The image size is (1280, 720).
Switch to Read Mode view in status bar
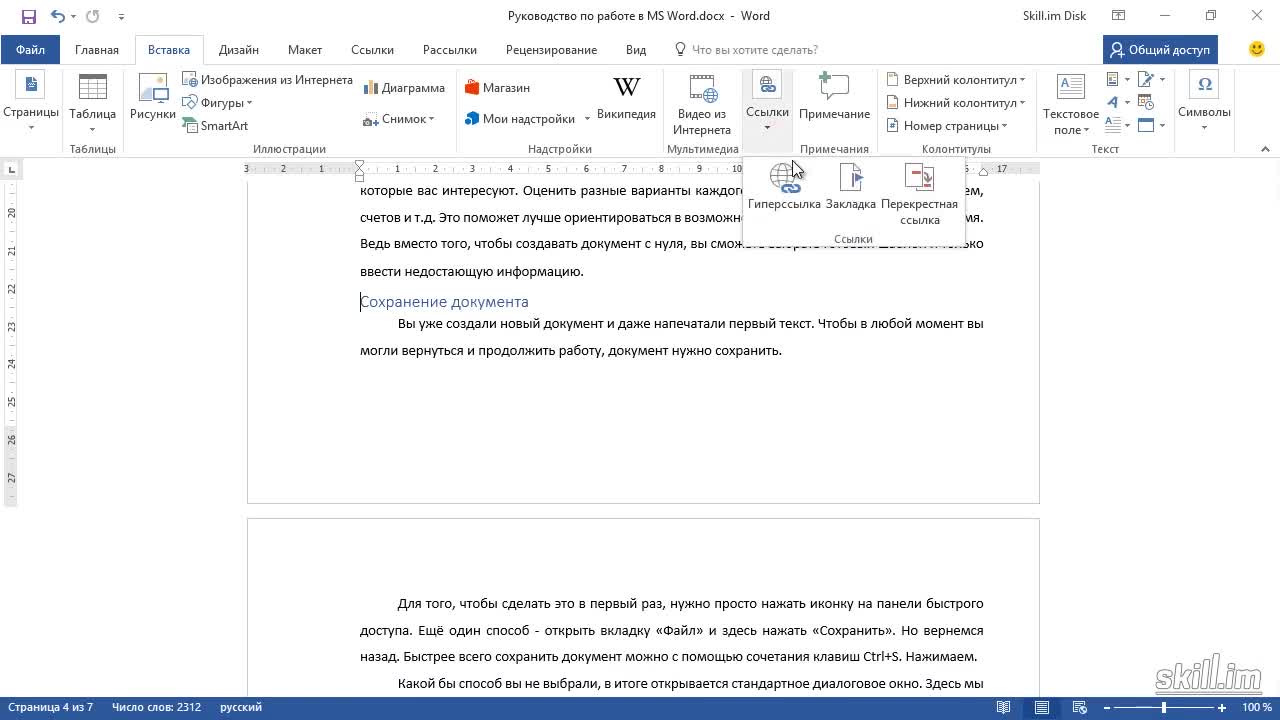[x=1003, y=707]
